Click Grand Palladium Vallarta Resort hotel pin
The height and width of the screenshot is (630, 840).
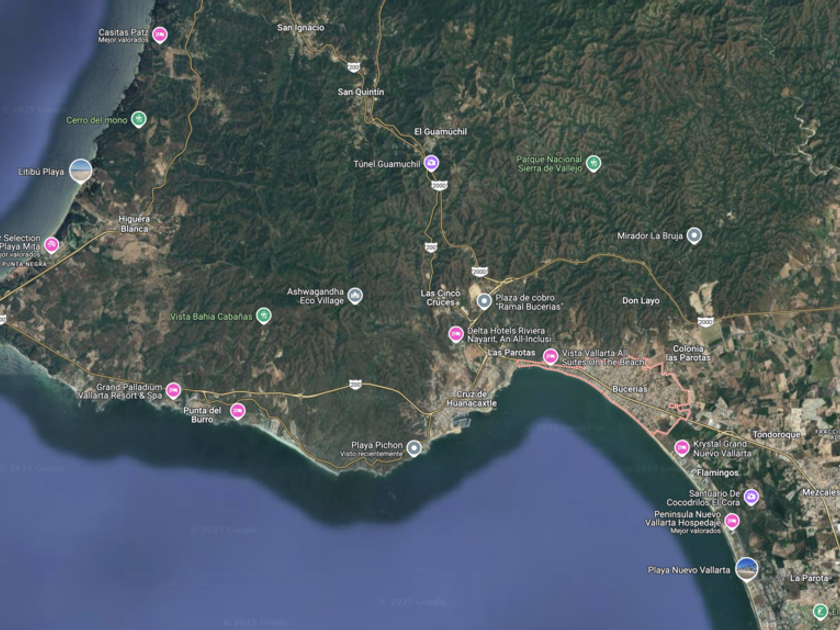[173, 391]
